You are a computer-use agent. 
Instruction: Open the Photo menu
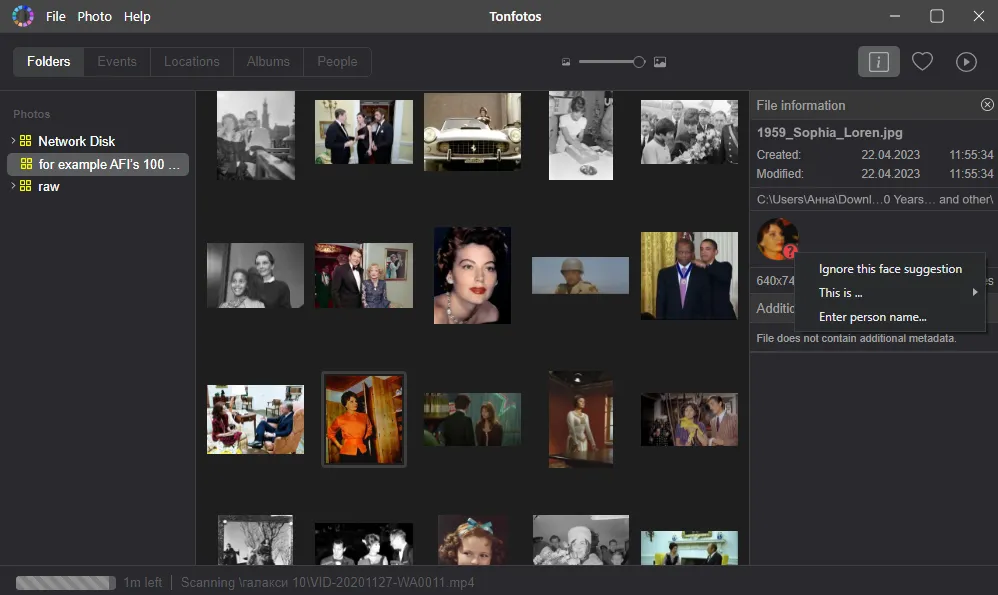coord(94,17)
